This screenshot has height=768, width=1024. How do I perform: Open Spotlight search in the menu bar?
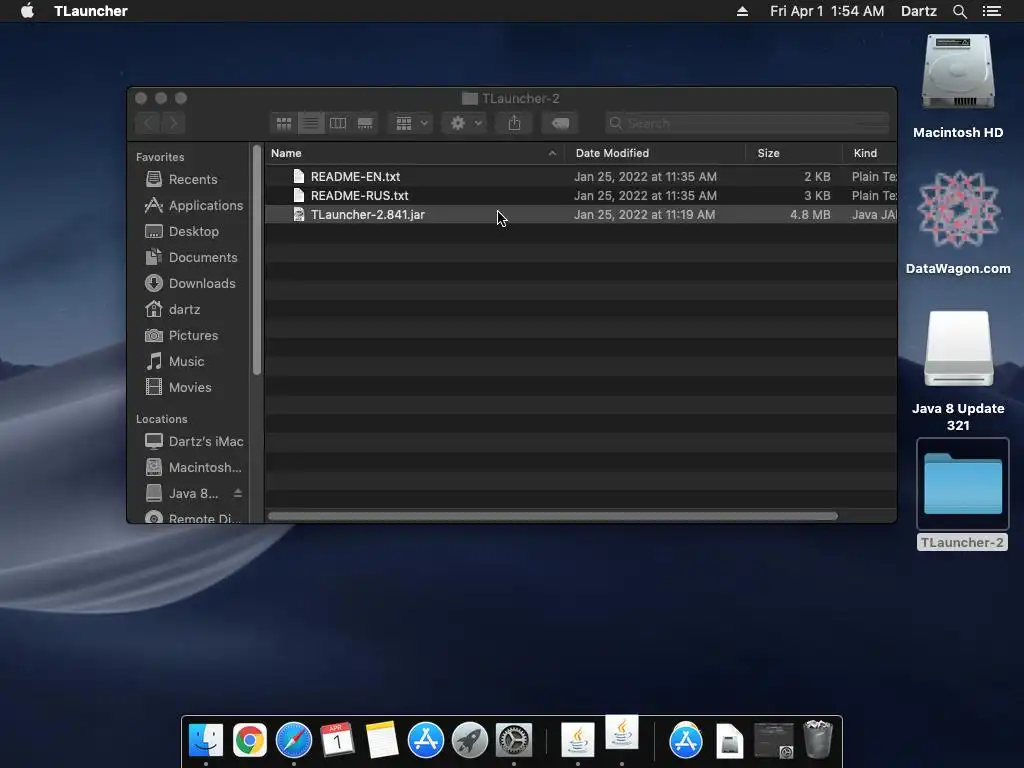959,11
